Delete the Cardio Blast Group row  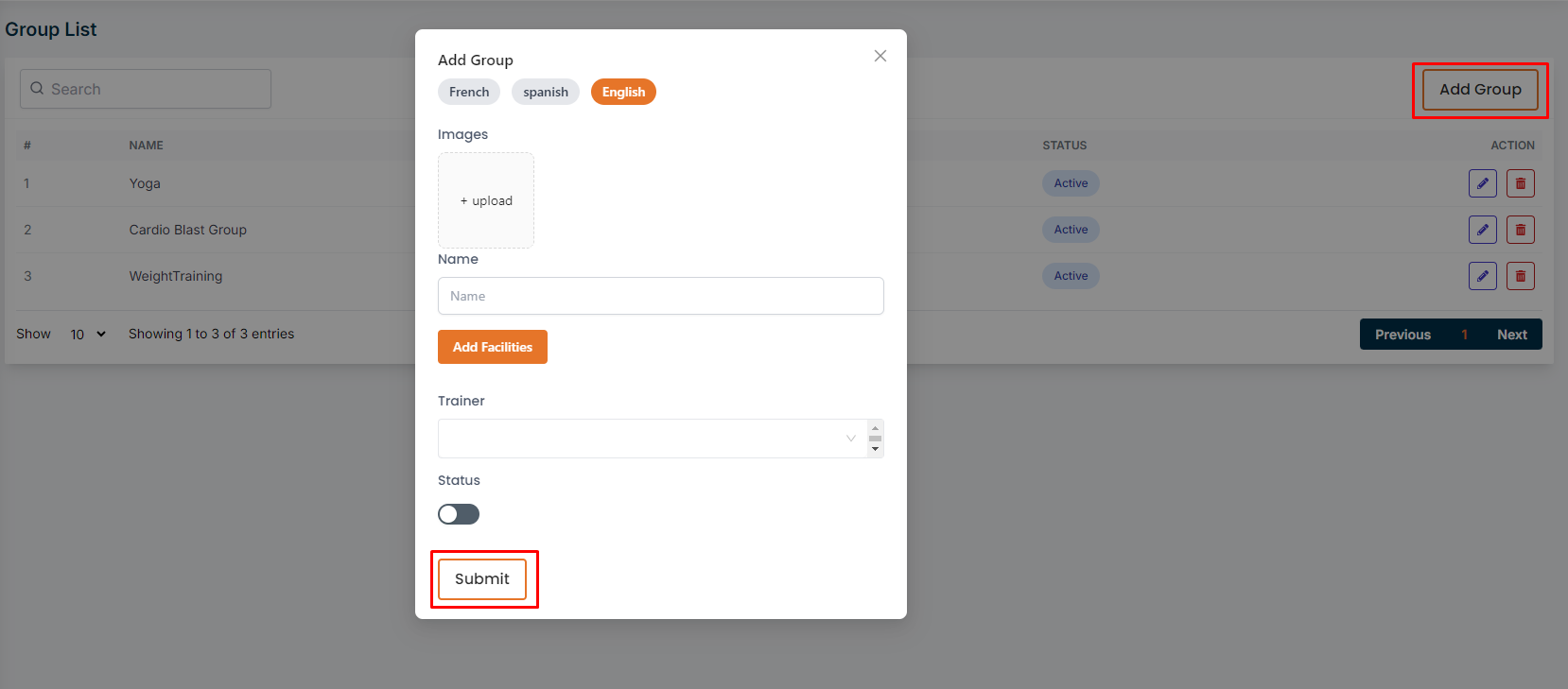(1520, 230)
